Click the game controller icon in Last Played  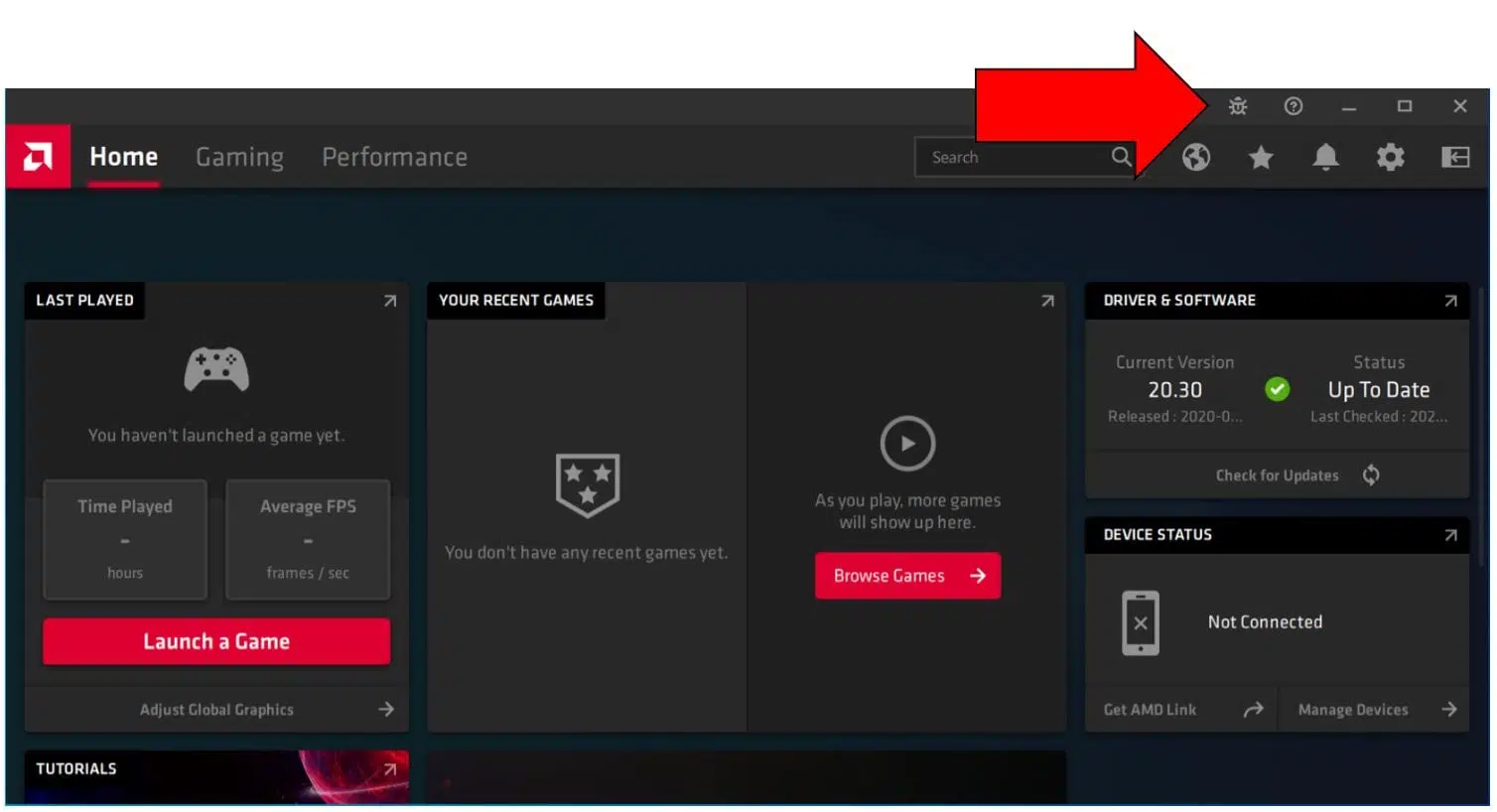coord(216,369)
